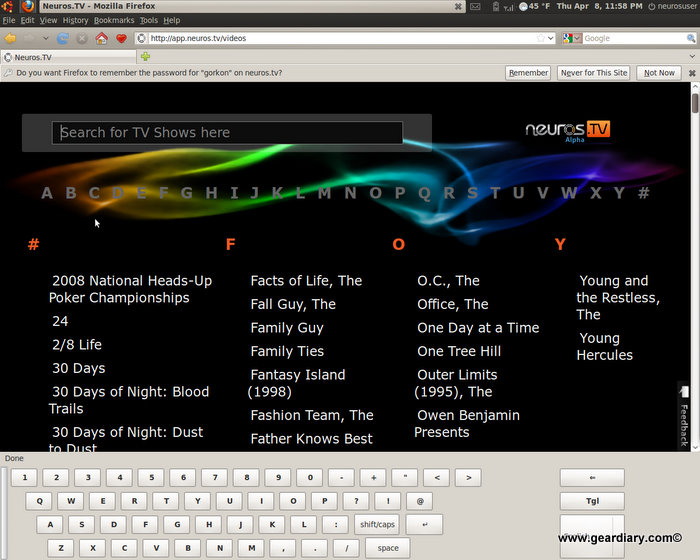Open the Father Knows Best link
Viewport: 700px width, 560px height.
click(311, 439)
